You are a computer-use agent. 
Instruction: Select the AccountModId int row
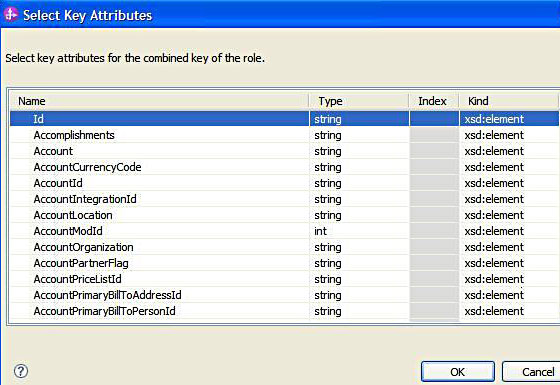pos(284,231)
